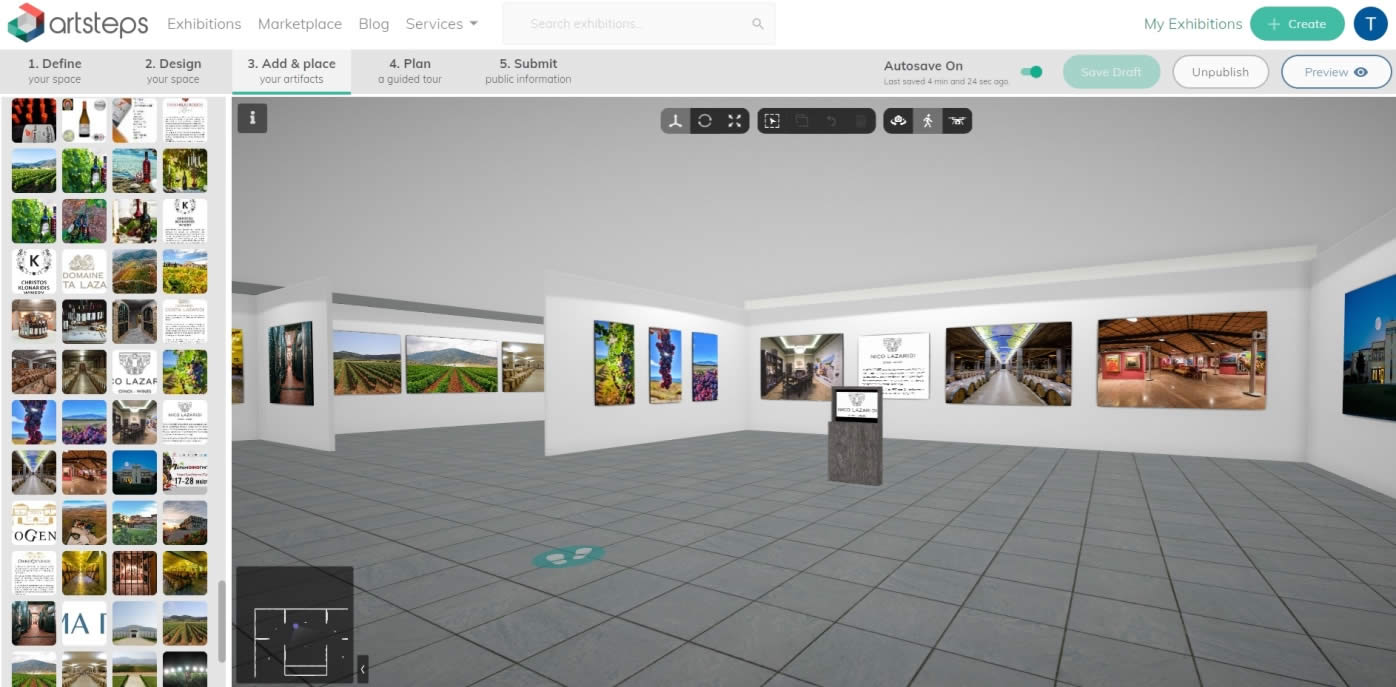Image resolution: width=1396 pixels, height=687 pixels.
Task: Switch to drone fly-through mode
Action: coord(957,121)
